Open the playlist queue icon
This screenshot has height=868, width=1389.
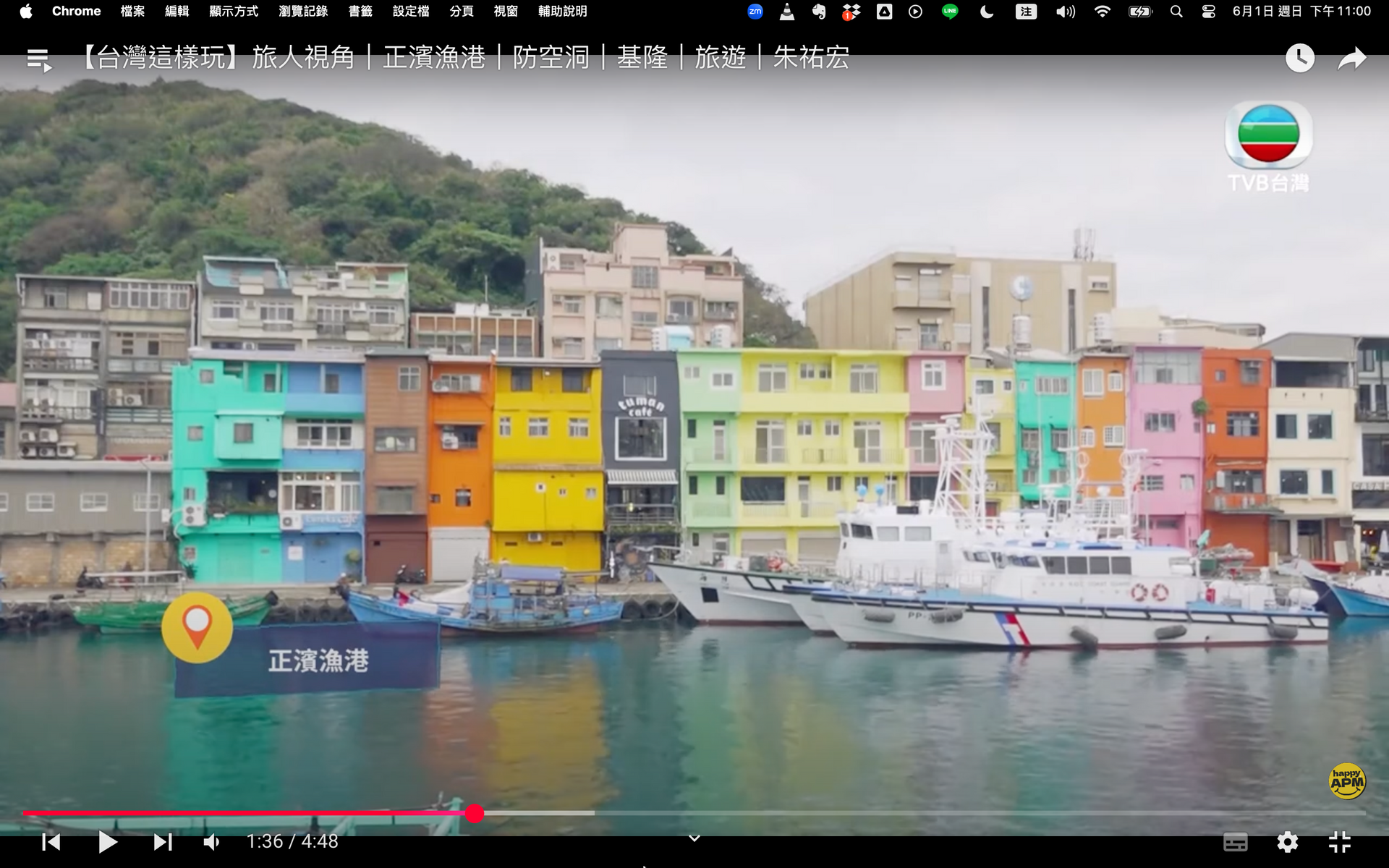tap(39, 59)
